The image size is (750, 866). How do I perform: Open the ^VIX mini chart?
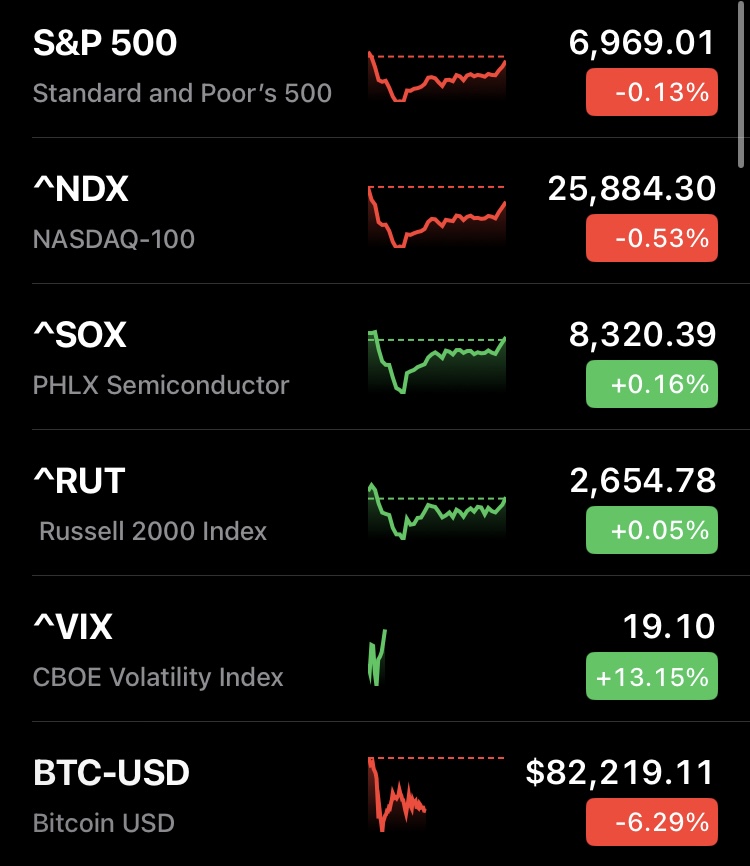377,657
